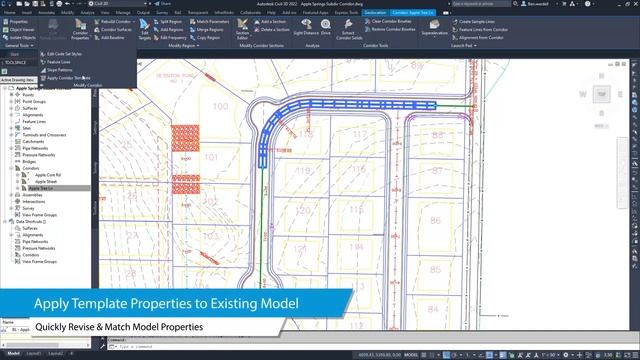Image resolution: width=640 pixels, height=360 pixels.
Task: Click the Copy Region tool
Action: pyautogui.click(x=205, y=38)
